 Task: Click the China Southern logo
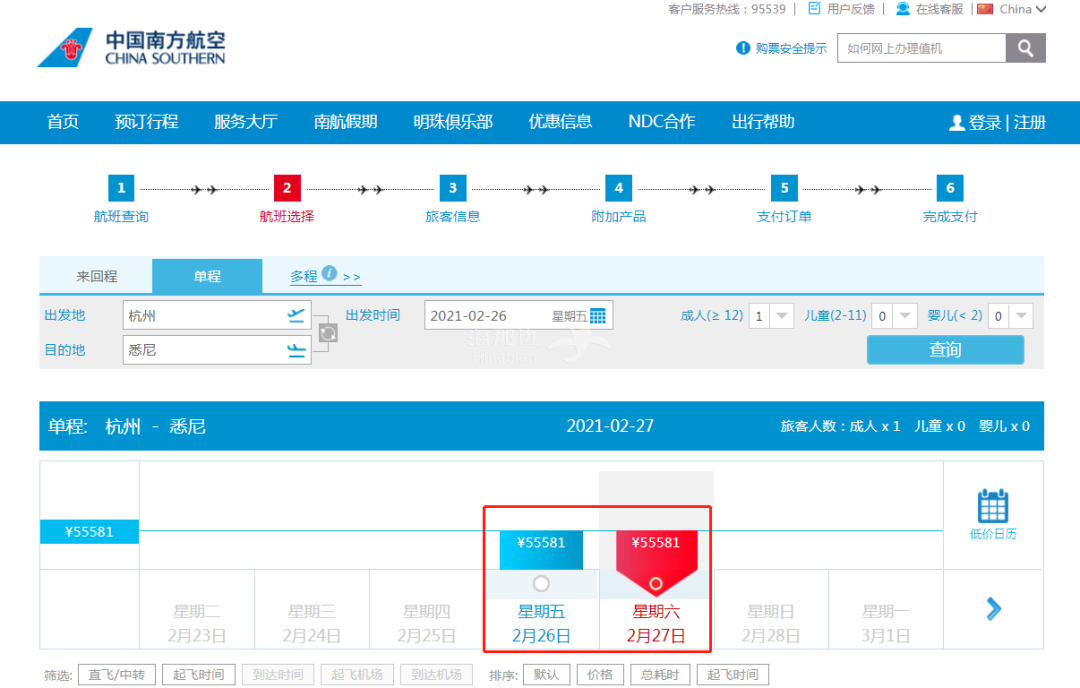point(132,48)
